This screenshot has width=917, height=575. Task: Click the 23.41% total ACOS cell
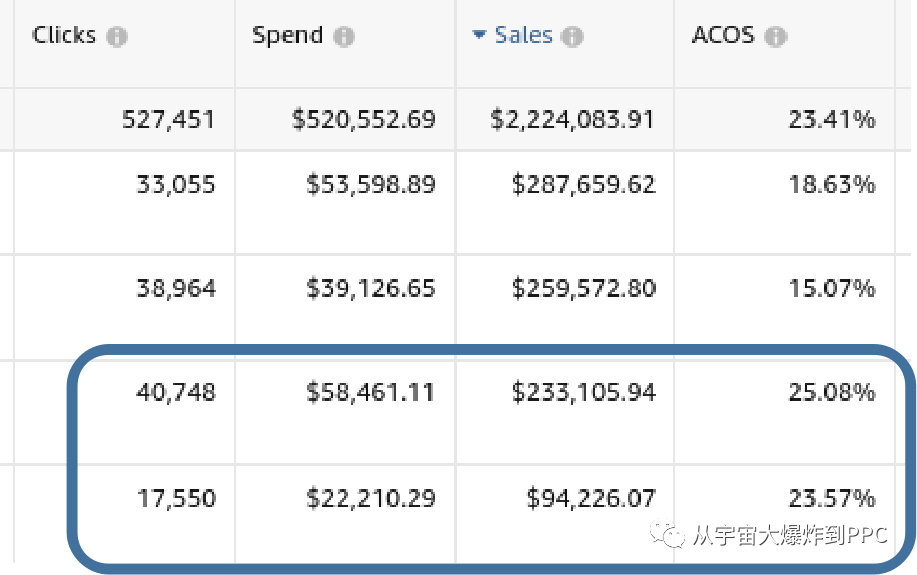click(831, 120)
